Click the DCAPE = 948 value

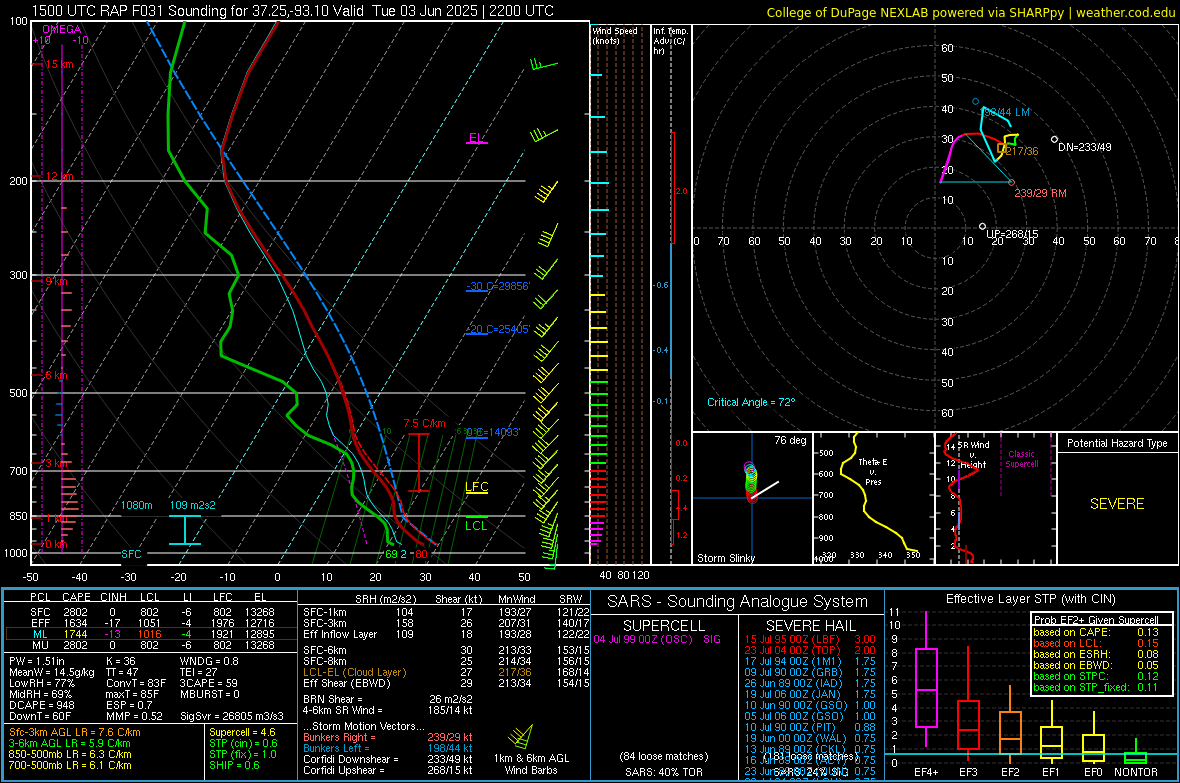[41, 705]
